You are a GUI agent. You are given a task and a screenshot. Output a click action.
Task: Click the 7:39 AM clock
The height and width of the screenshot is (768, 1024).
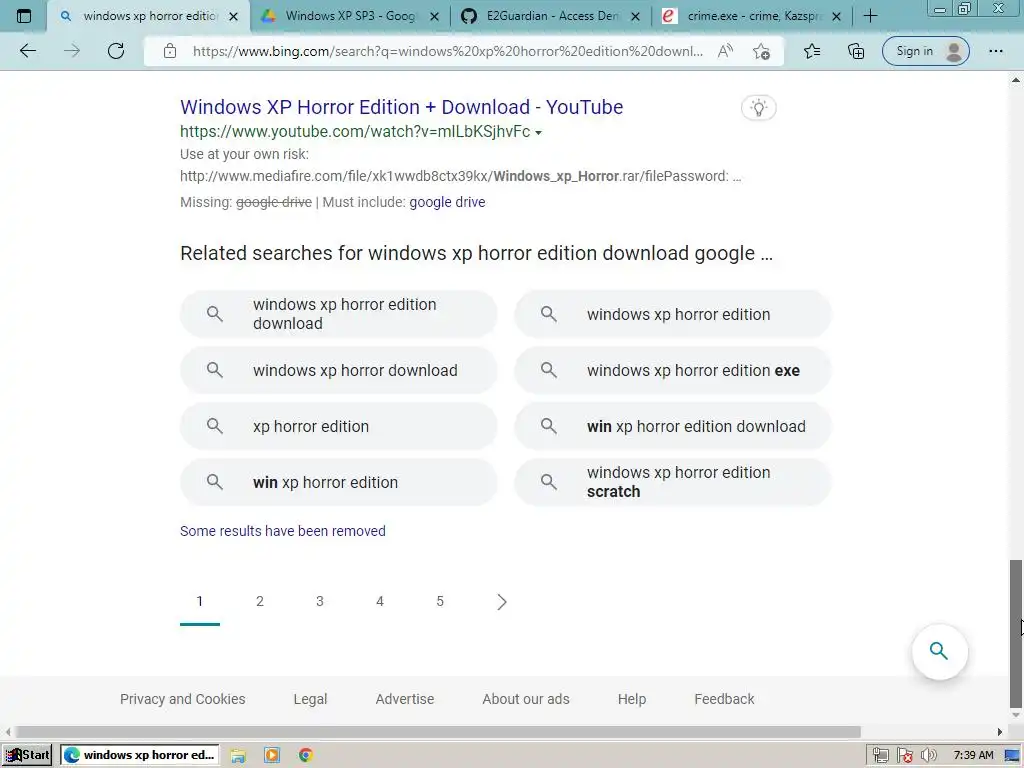click(x=973, y=755)
